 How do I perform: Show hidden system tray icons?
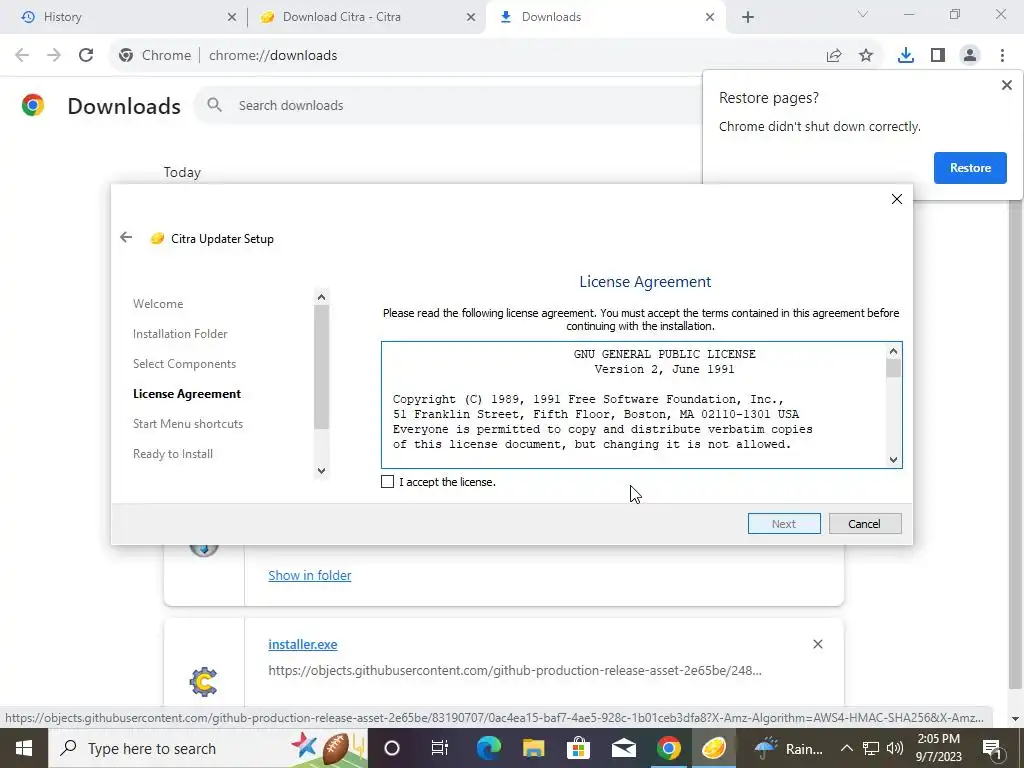tap(846, 748)
